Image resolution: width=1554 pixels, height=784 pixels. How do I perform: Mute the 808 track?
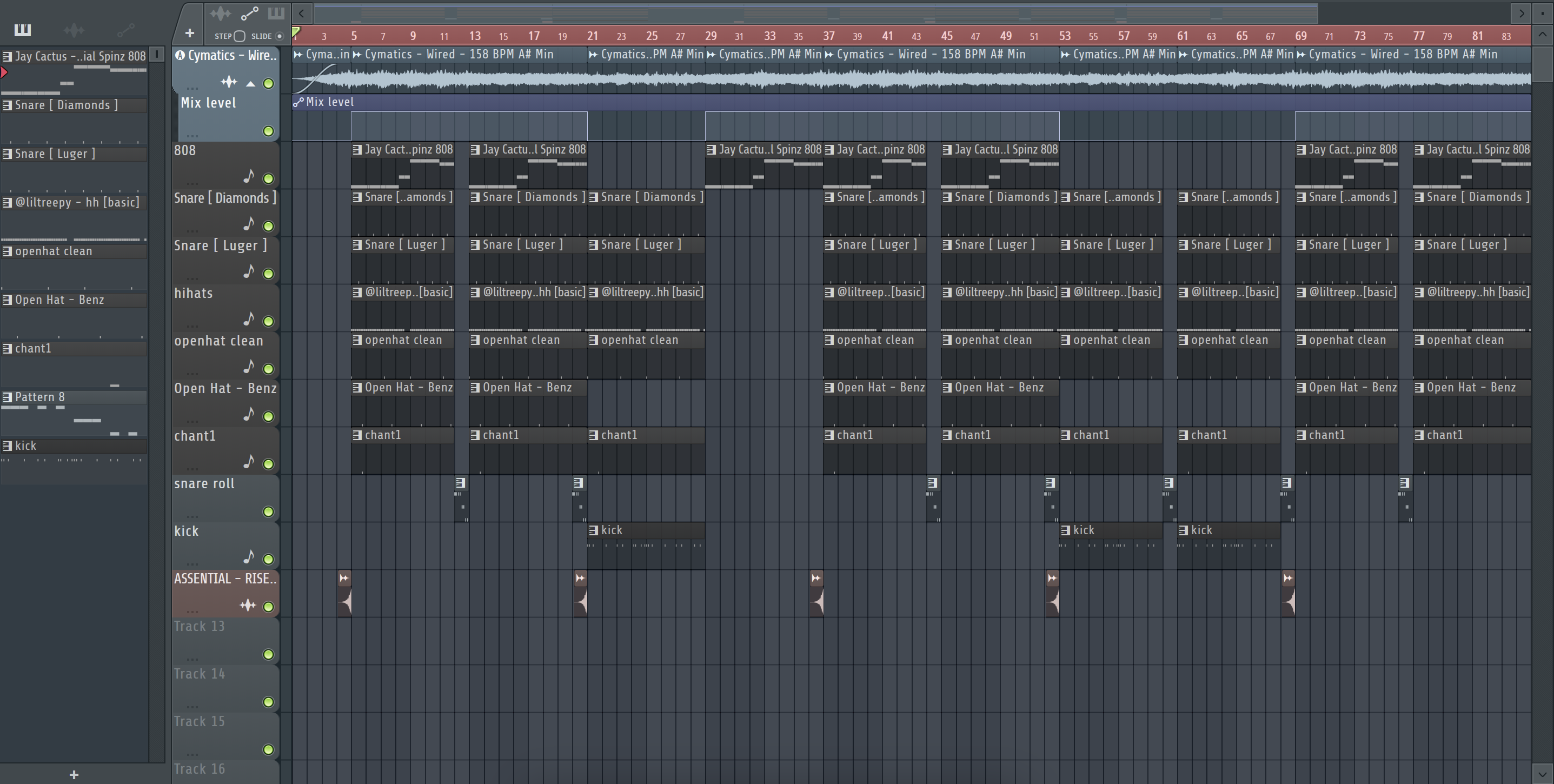click(x=268, y=178)
